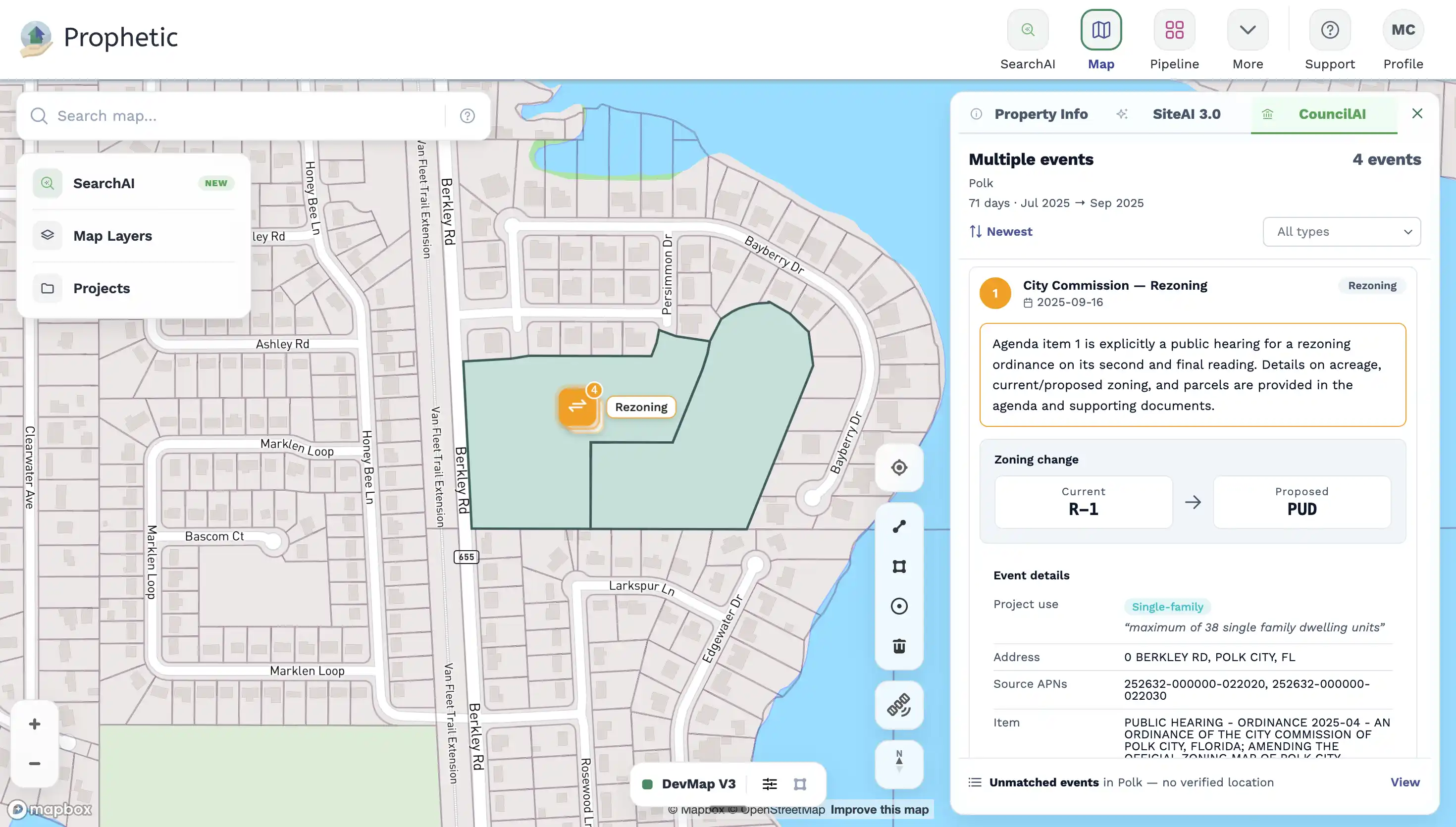
Task: Open DevMap filter sliders settings
Action: 770,784
